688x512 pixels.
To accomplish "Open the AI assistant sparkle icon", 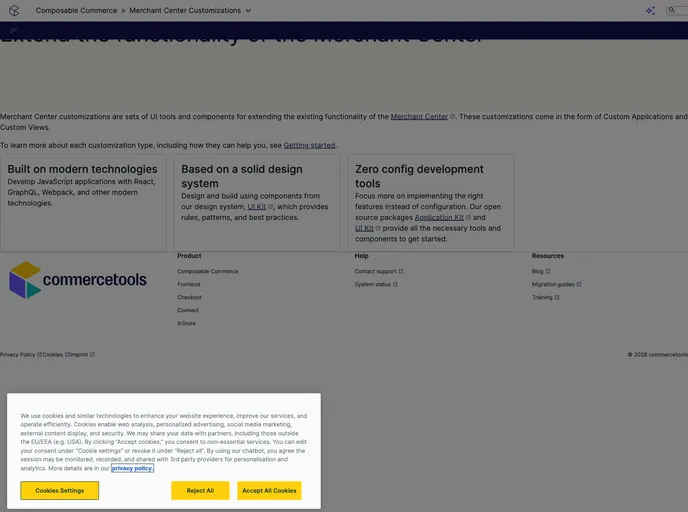I will coord(650,11).
